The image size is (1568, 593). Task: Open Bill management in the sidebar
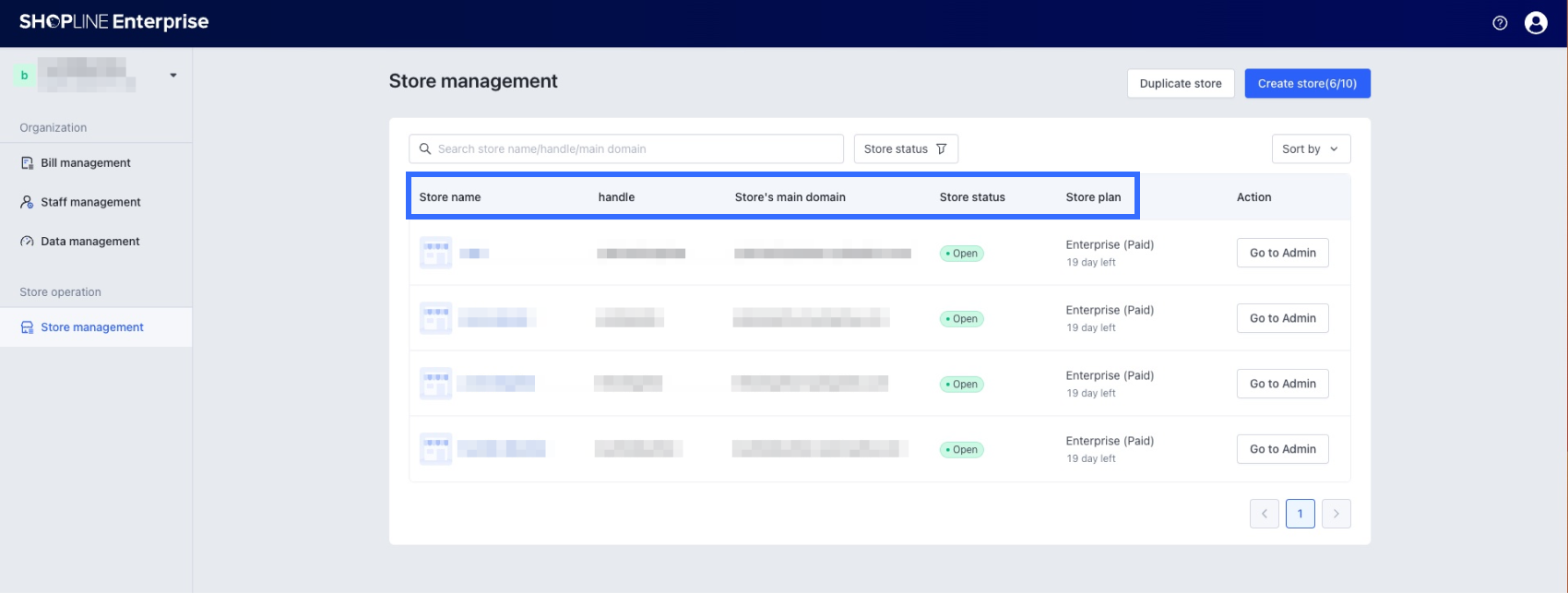click(96, 163)
